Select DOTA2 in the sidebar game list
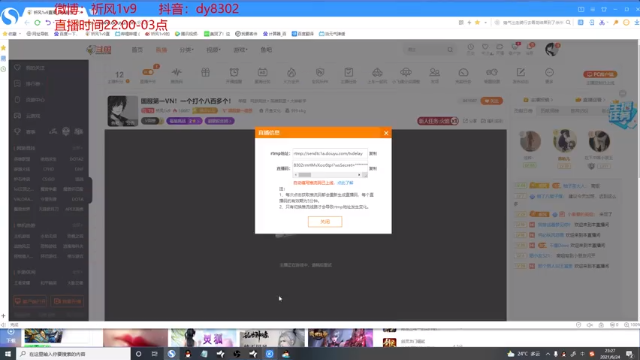The image size is (640, 360). click(x=76, y=159)
